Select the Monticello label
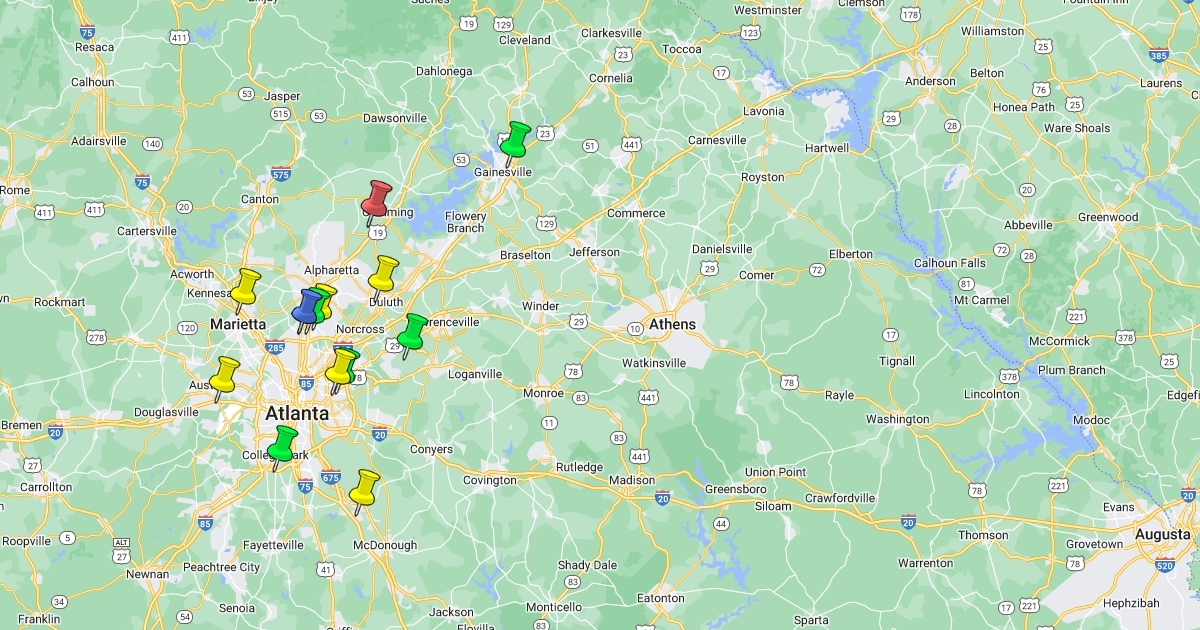Viewport: 1200px width, 630px height. (554, 607)
